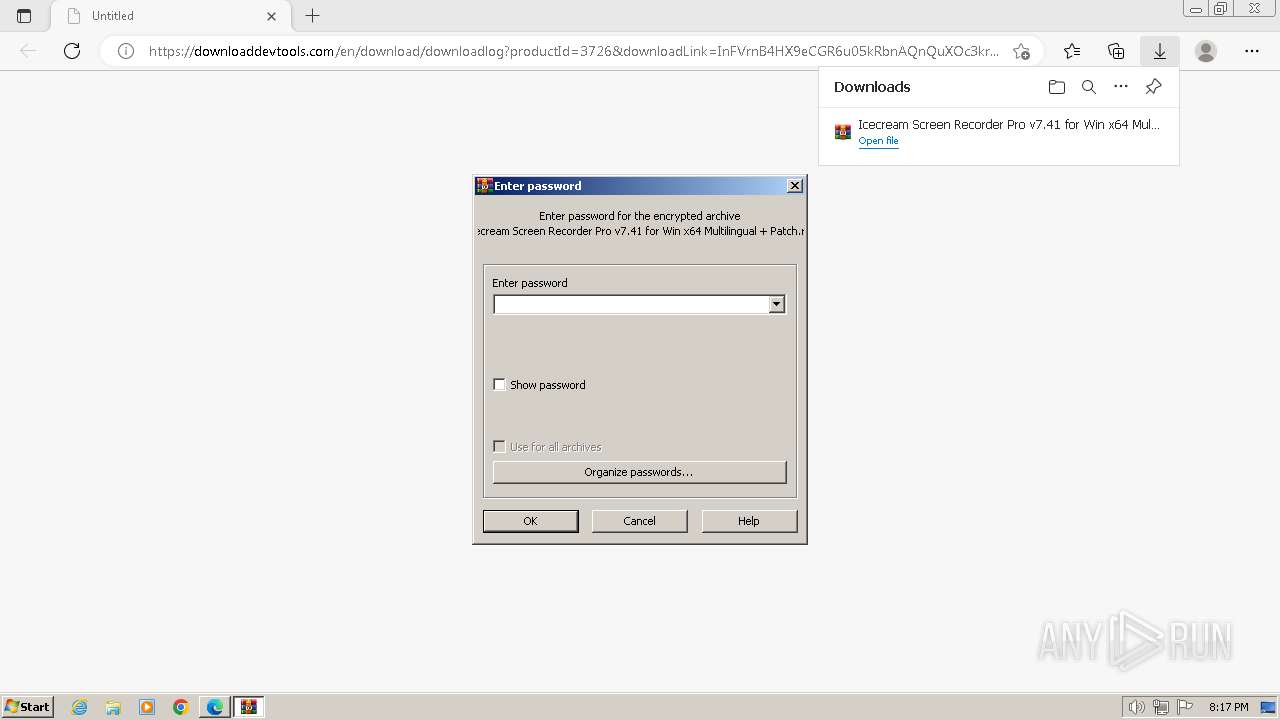Select the Untitled browser tab
Image resolution: width=1280 pixels, height=720 pixels.
tap(171, 16)
